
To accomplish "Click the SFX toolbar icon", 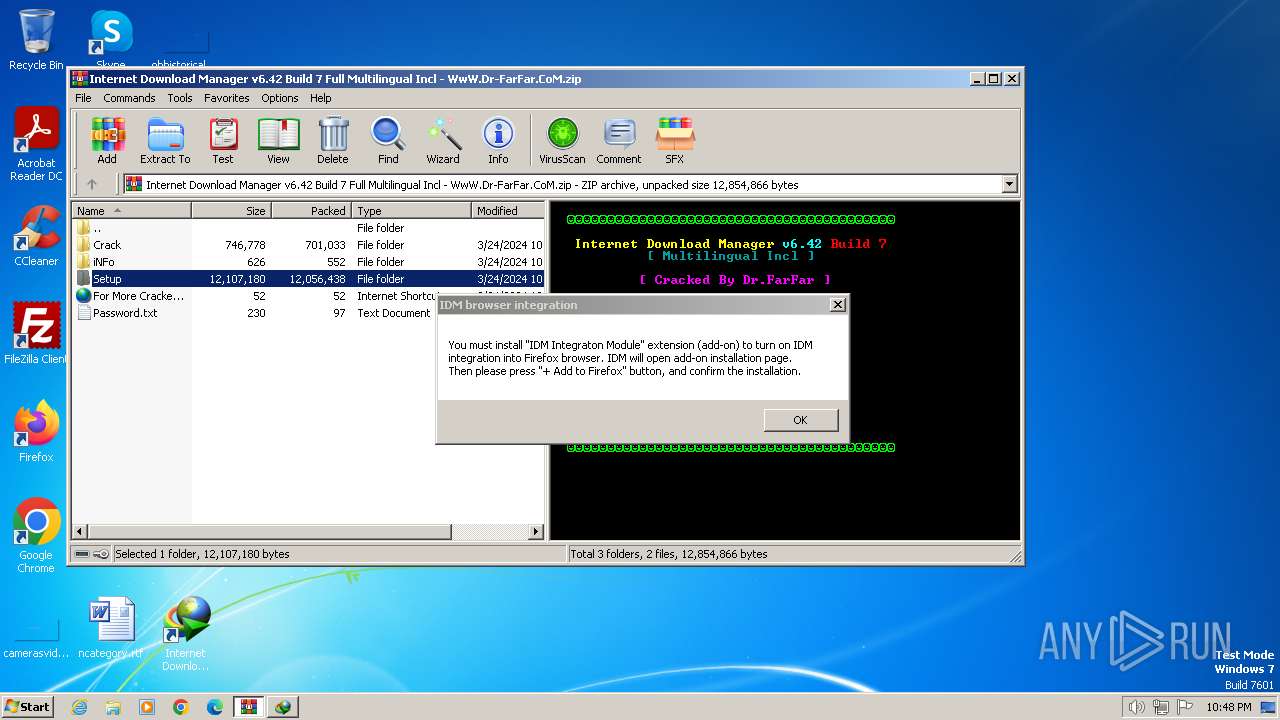I will coord(675,141).
